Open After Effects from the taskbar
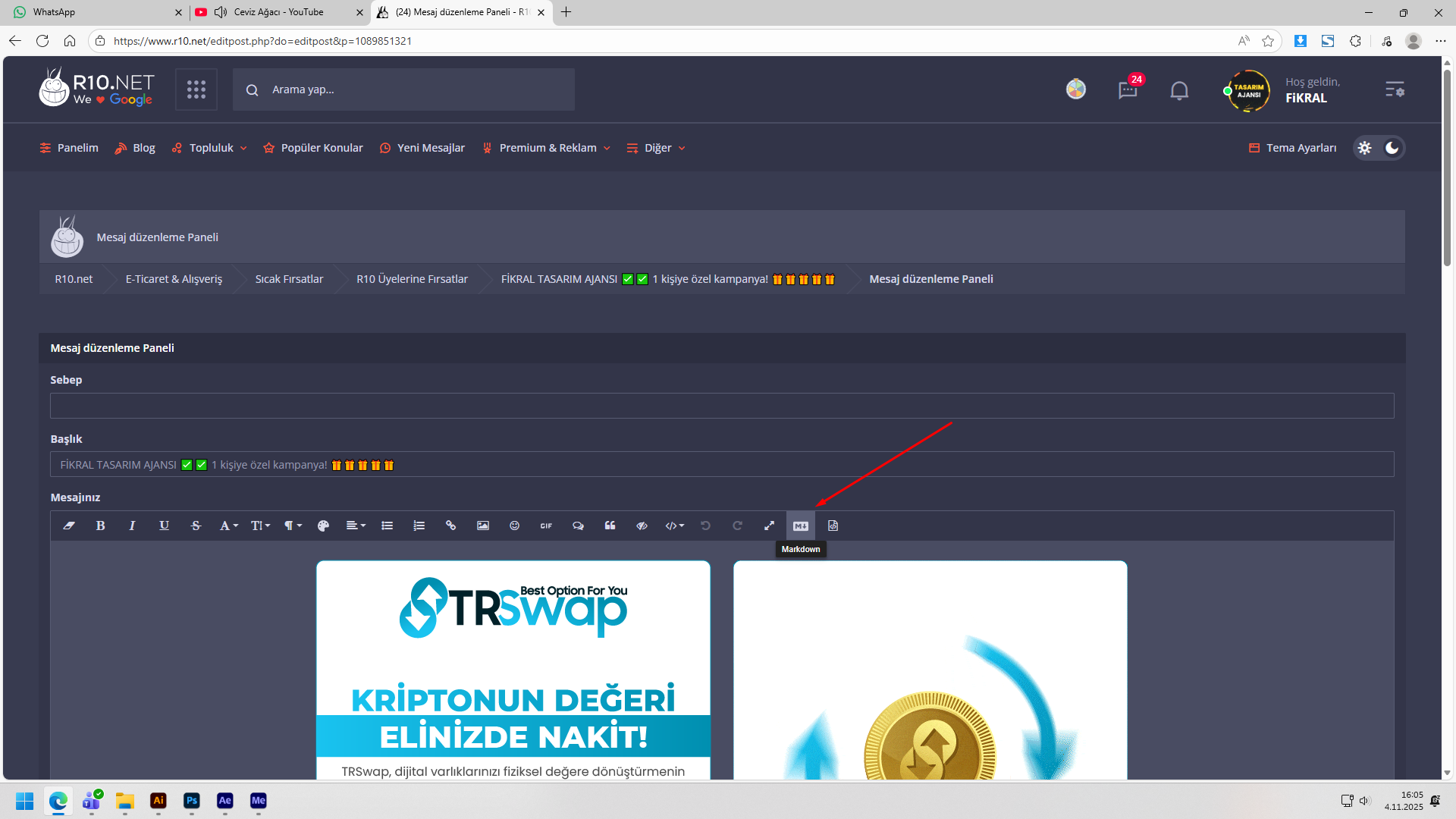 225,801
